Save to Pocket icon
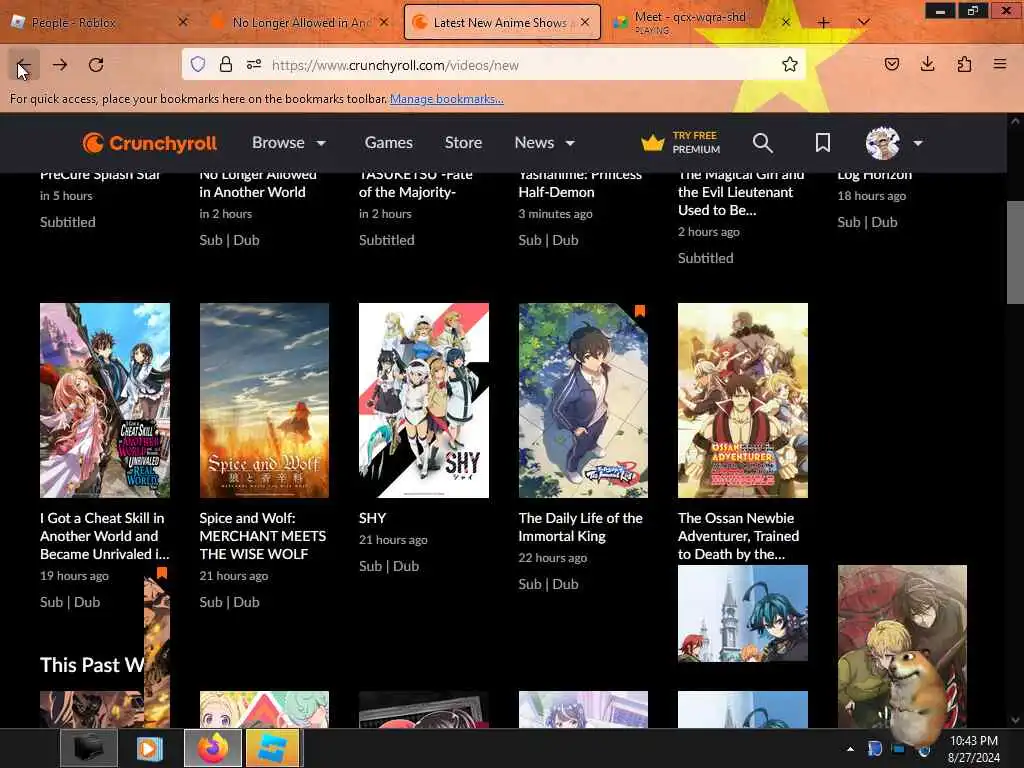Image resolution: width=1024 pixels, height=768 pixels. [891, 64]
